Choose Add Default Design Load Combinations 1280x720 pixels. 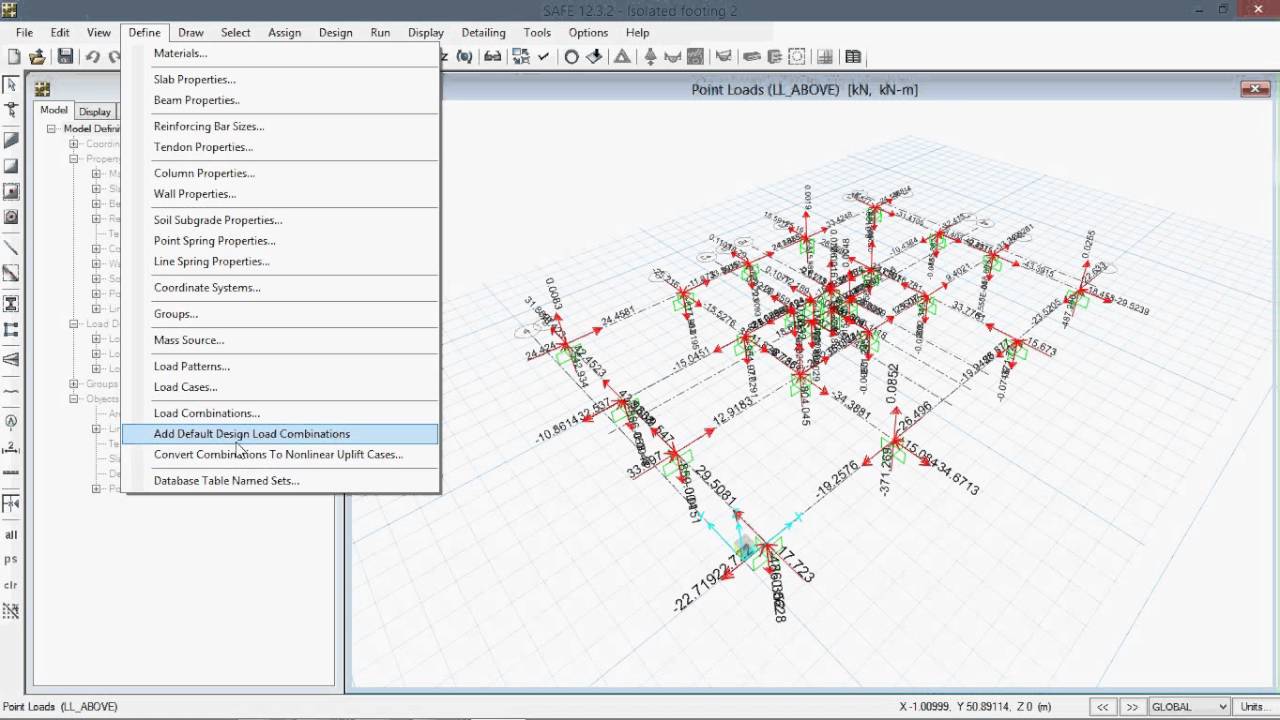pyautogui.click(x=280, y=434)
